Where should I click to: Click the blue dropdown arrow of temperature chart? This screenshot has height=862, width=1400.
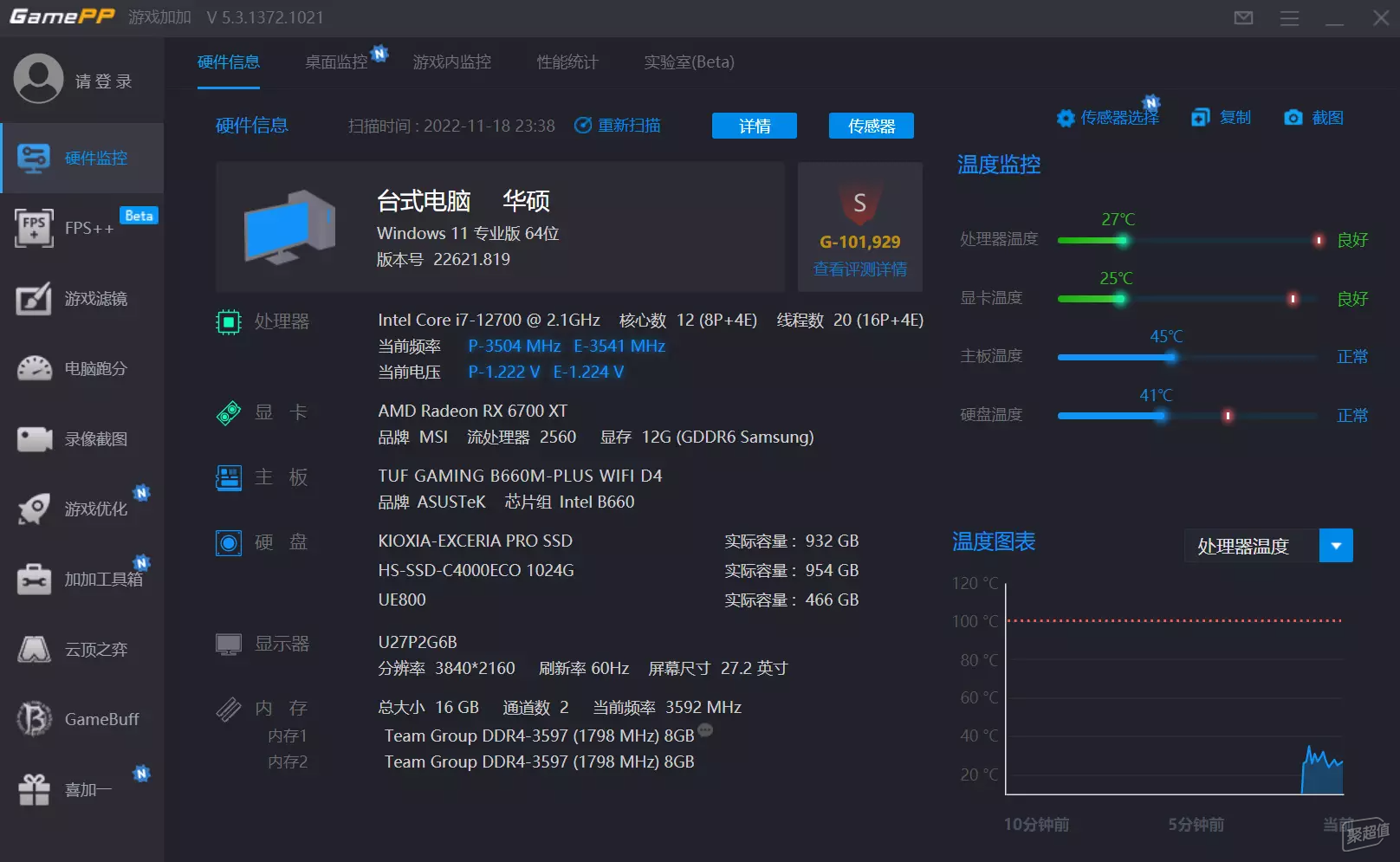click(1336, 546)
